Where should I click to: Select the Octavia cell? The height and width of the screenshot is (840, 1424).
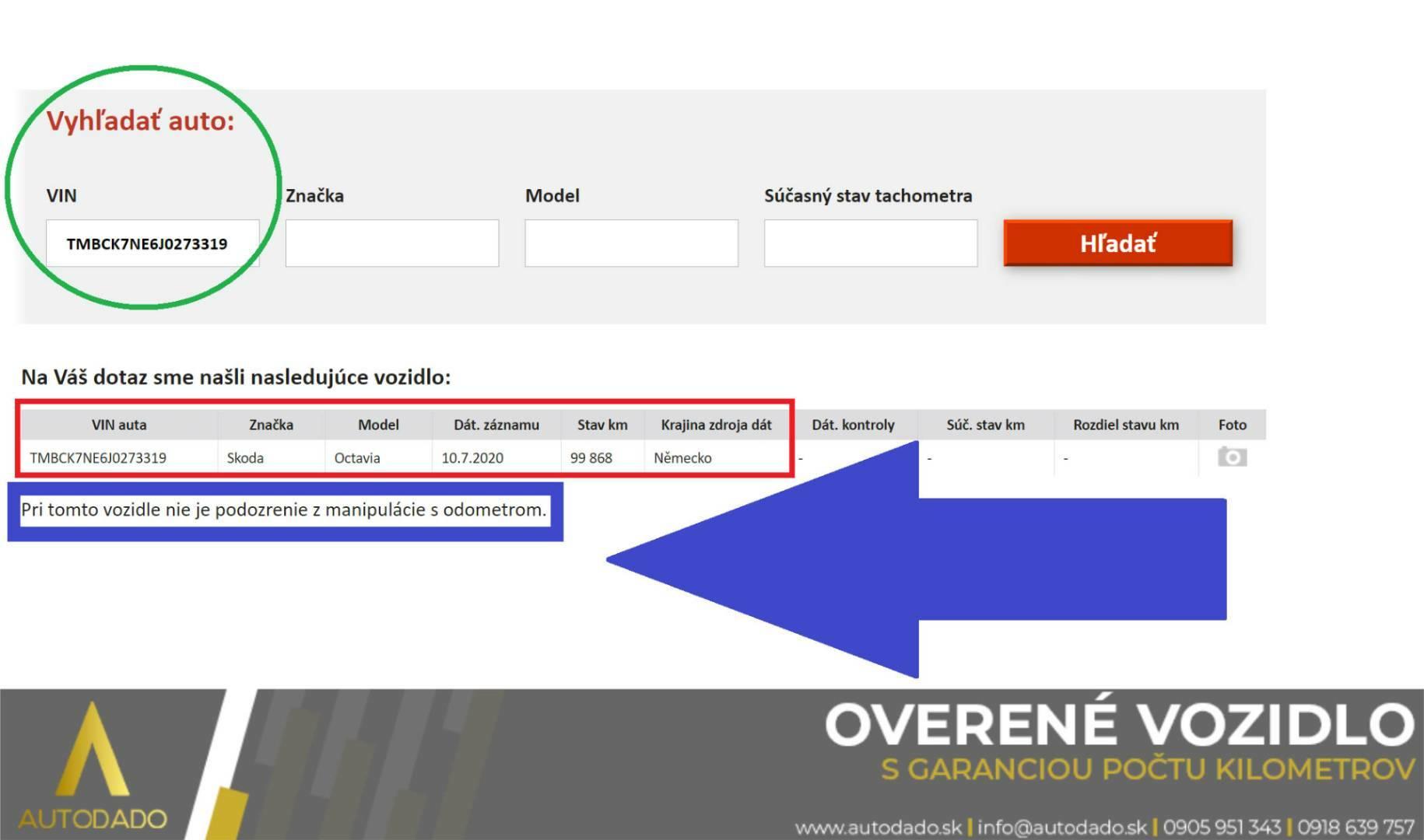357,458
